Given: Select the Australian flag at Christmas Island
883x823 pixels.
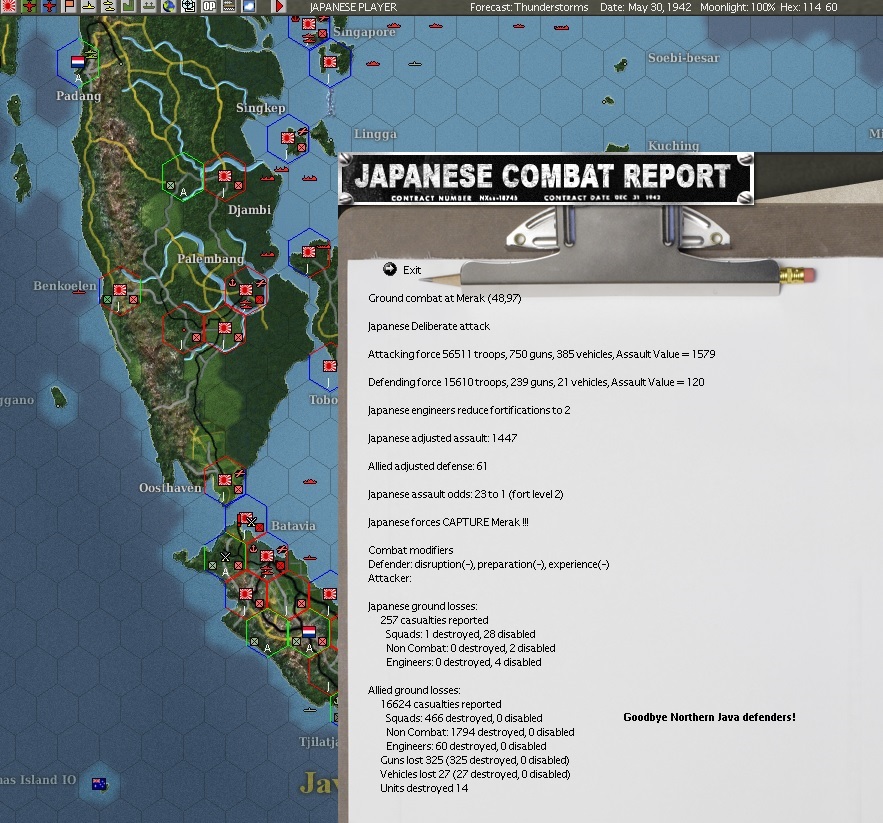Looking at the screenshot, I should pyautogui.click(x=99, y=784).
